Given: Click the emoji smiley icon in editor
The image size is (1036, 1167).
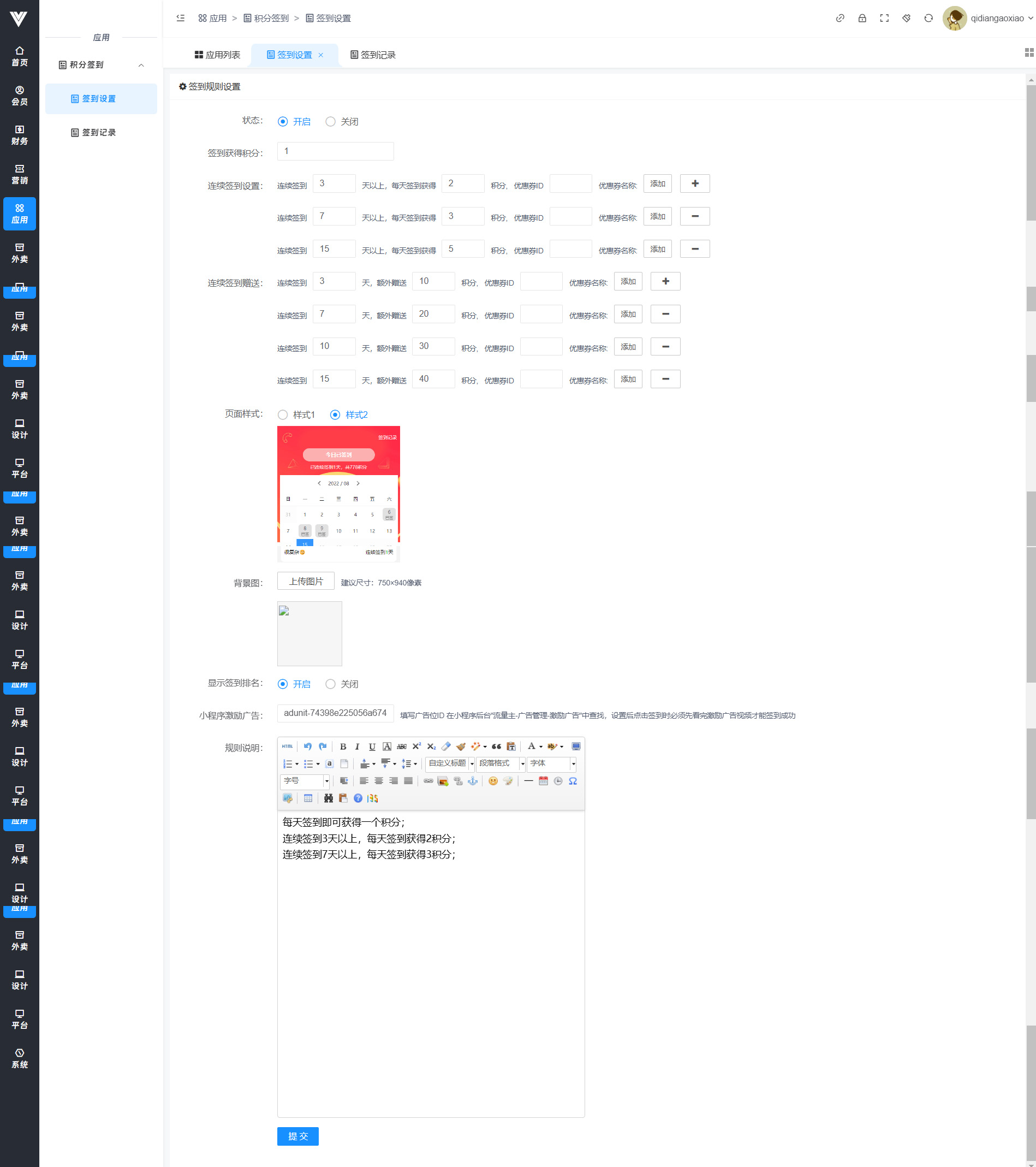Looking at the screenshot, I should click(x=493, y=781).
